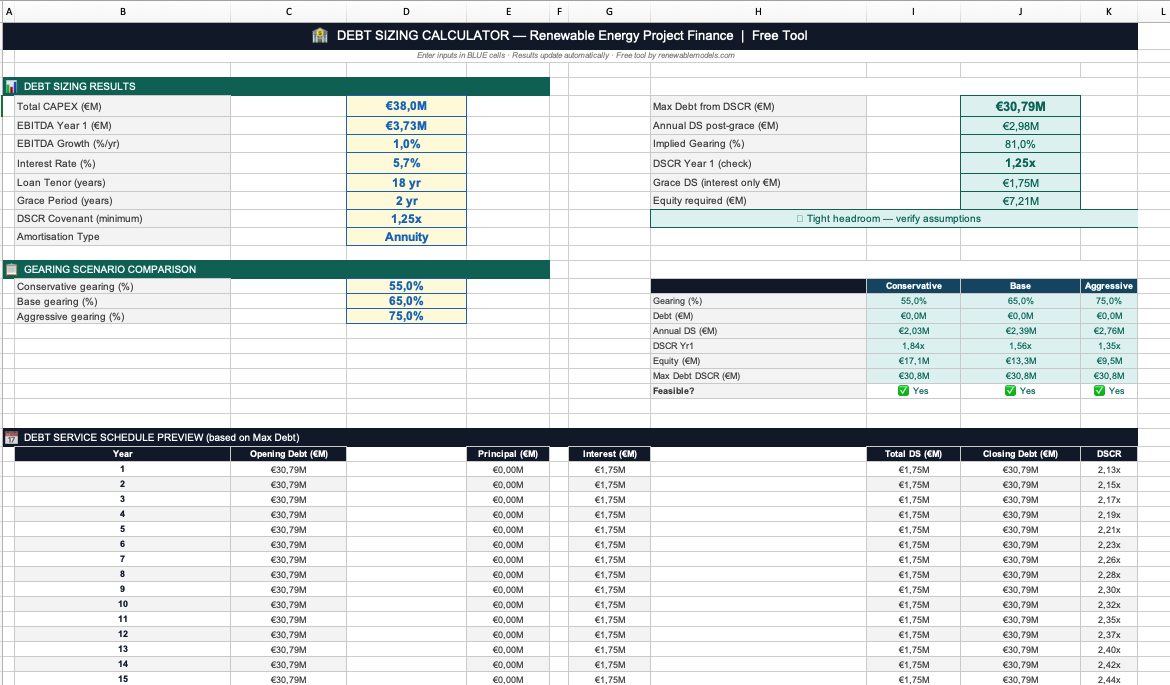Select the Aggressive gearing 75,0% input cell
The width and height of the screenshot is (1170, 685).
point(407,316)
